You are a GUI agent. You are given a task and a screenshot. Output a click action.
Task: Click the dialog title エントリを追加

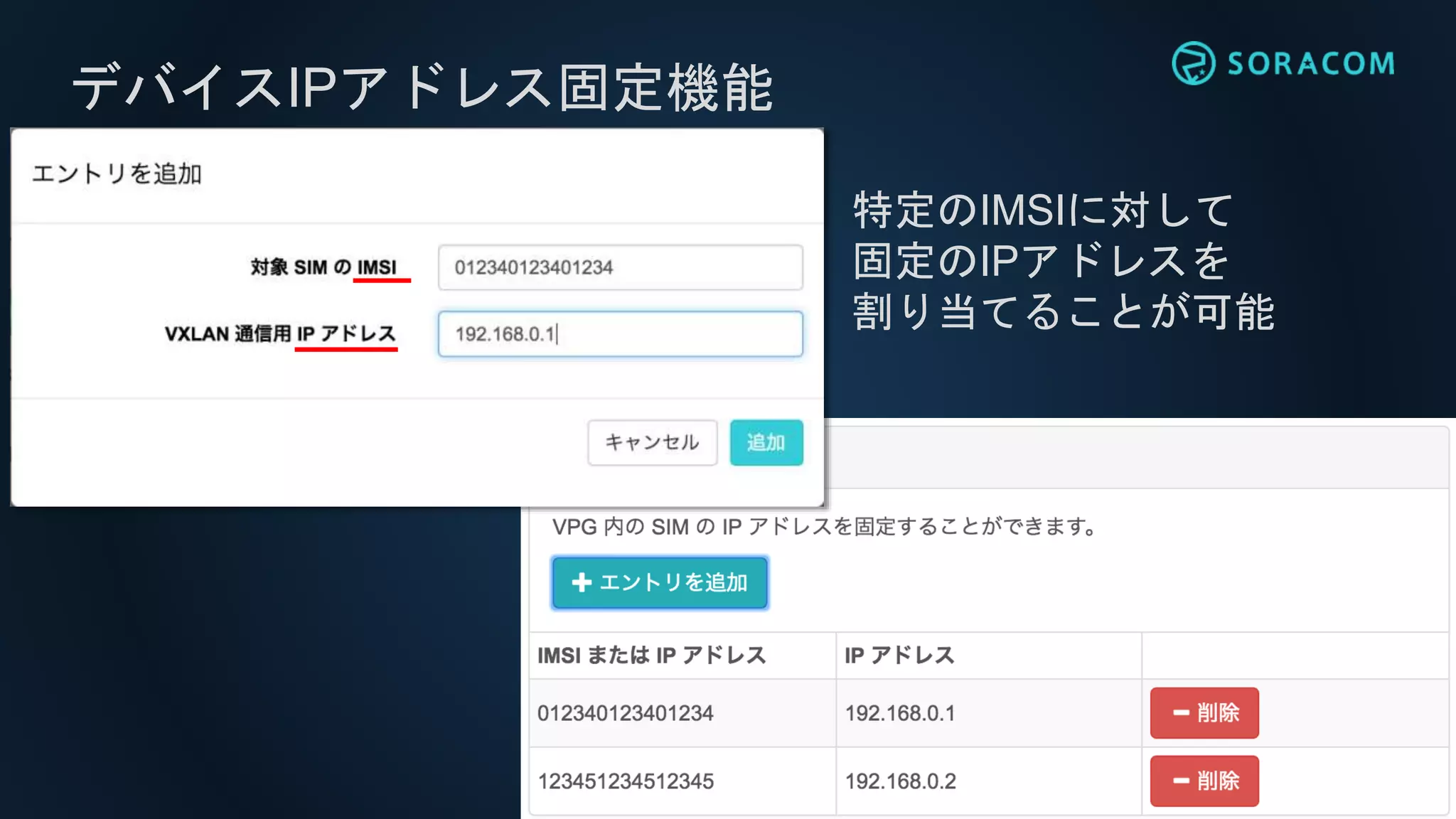(x=117, y=173)
